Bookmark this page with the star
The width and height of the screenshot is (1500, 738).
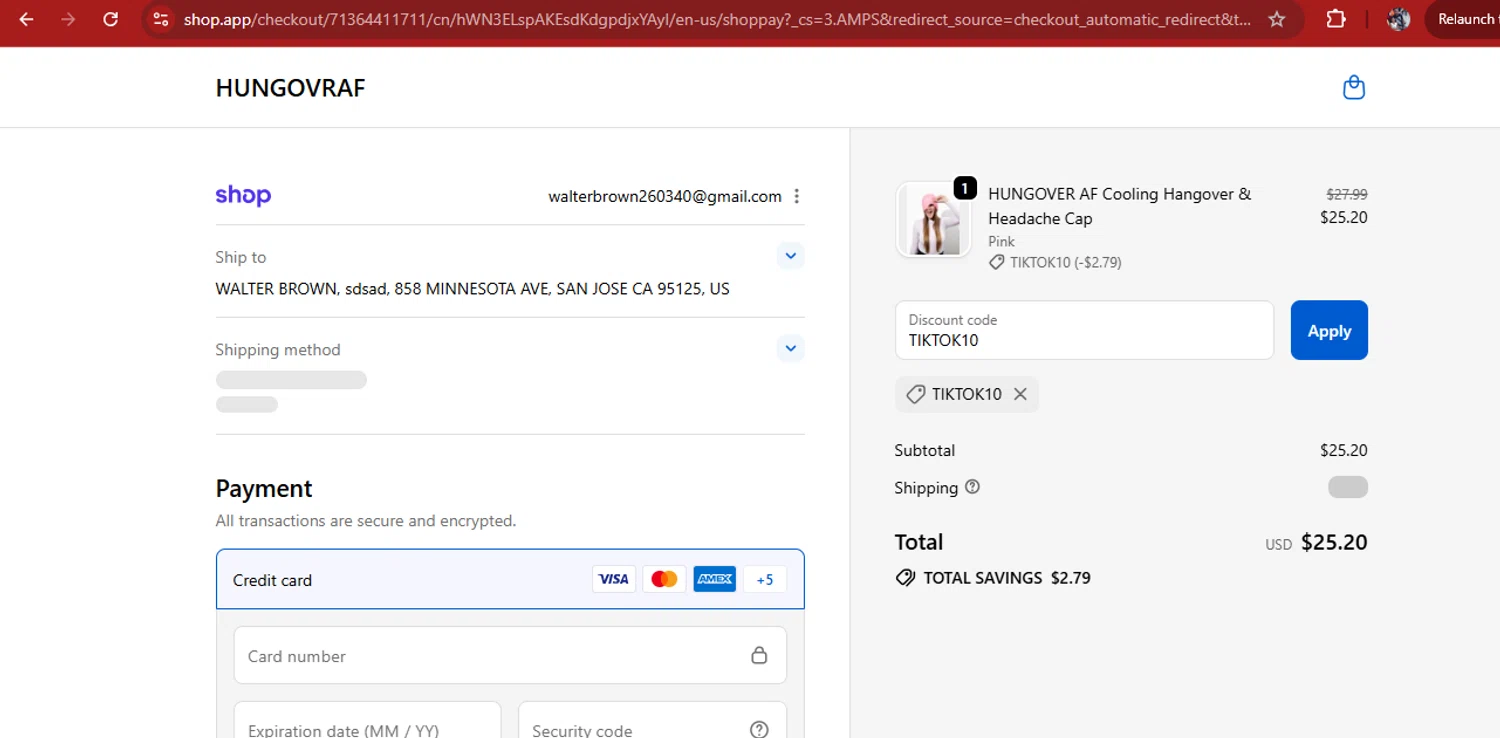(x=1277, y=19)
